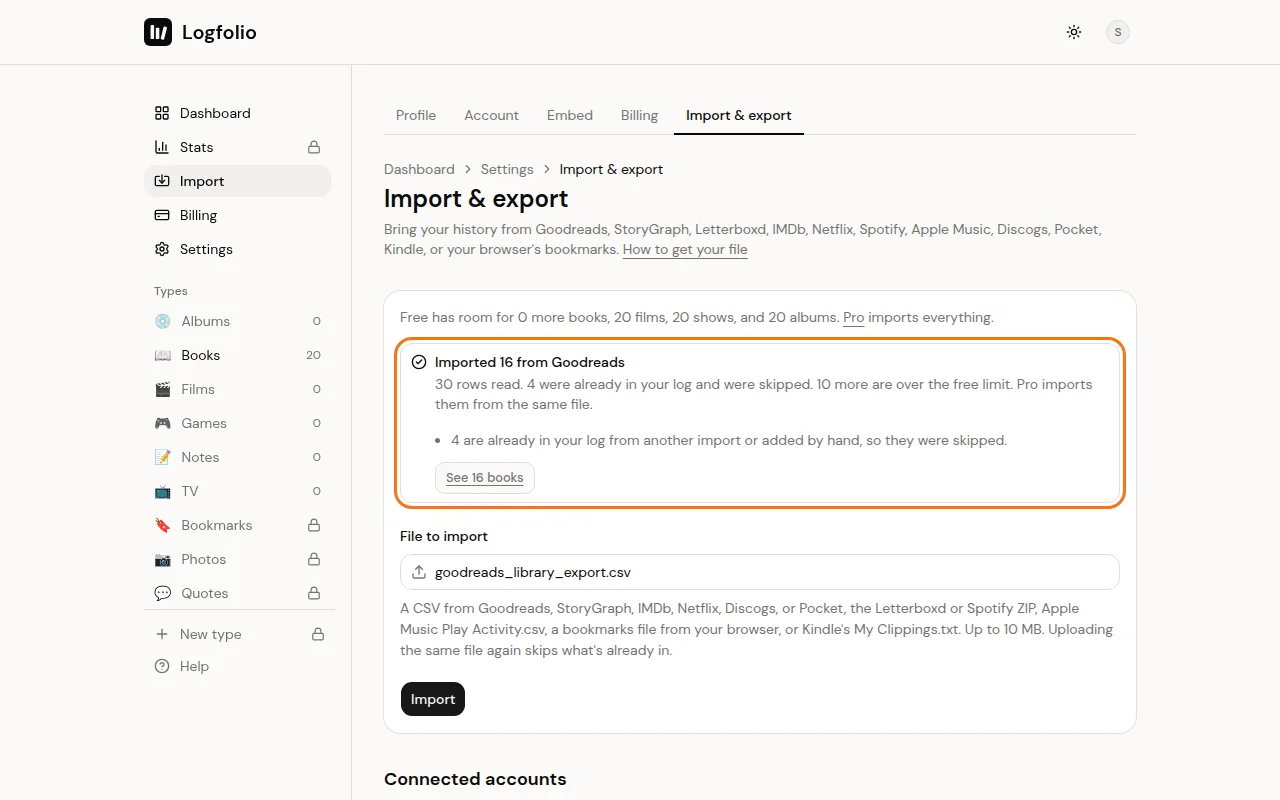The image size is (1280, 800).
Task: Add a New type via plus icon
Action: pyautogui.click(x=162, y=634)
